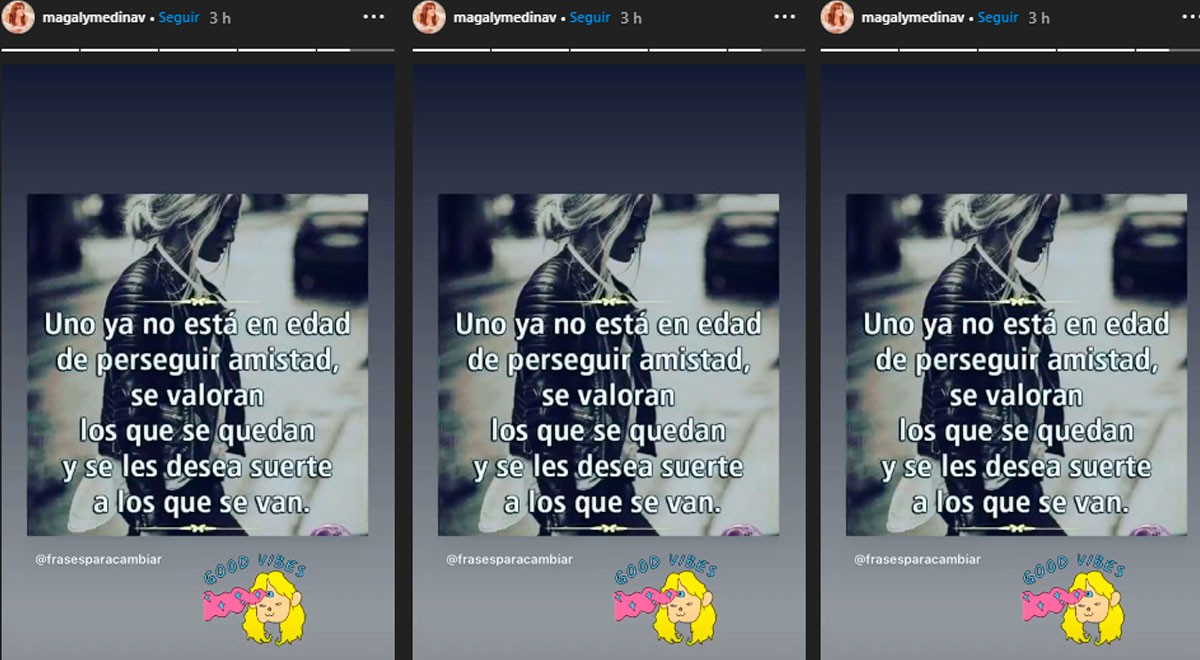The height and width of the screenshot is (660, 1200).
Task: Click the quote image in the middle story
Action: [x=608, y=365]
